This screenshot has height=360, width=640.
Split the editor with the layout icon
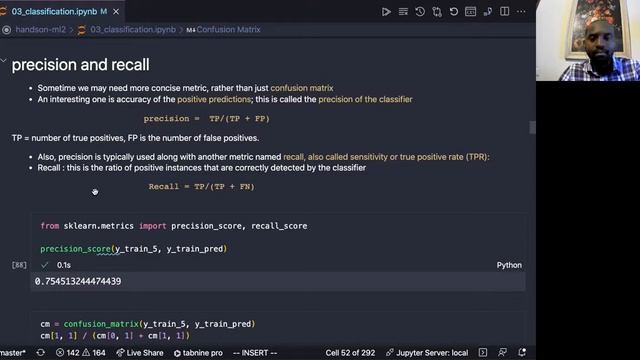[x=504, y=11]
